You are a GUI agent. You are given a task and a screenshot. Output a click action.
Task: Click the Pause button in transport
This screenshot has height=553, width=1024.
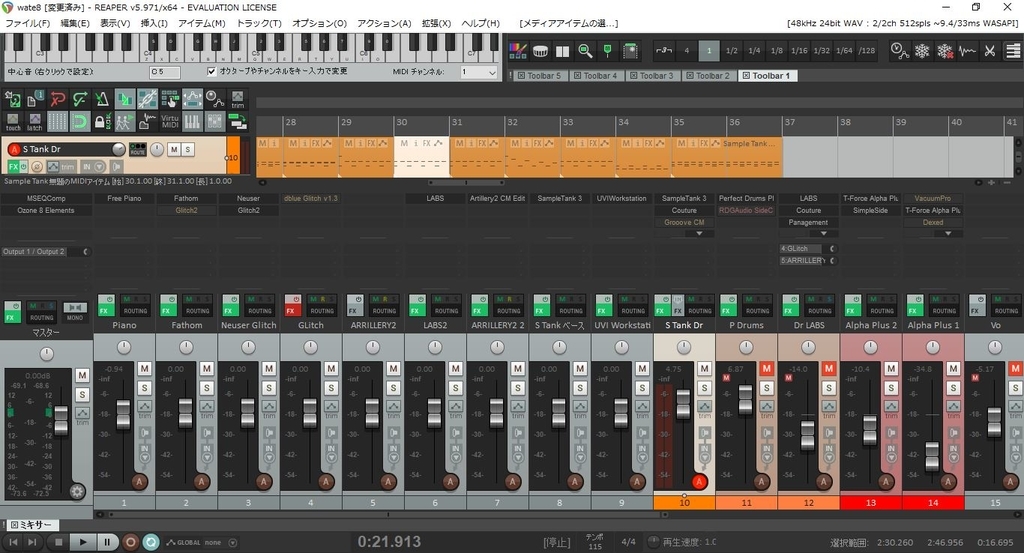coord(107,542)
